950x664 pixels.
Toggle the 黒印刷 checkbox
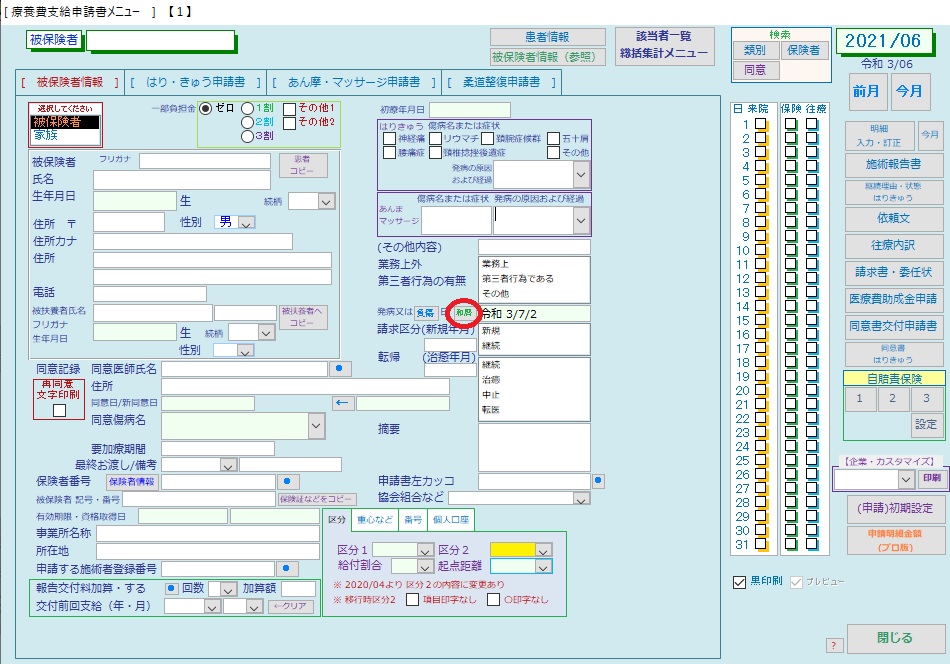(739, 582)
